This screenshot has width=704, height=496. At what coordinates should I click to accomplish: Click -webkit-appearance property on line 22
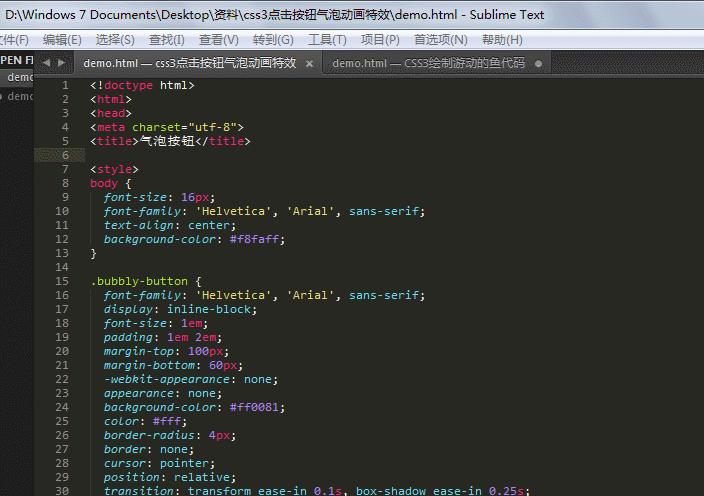coord(167,379)
